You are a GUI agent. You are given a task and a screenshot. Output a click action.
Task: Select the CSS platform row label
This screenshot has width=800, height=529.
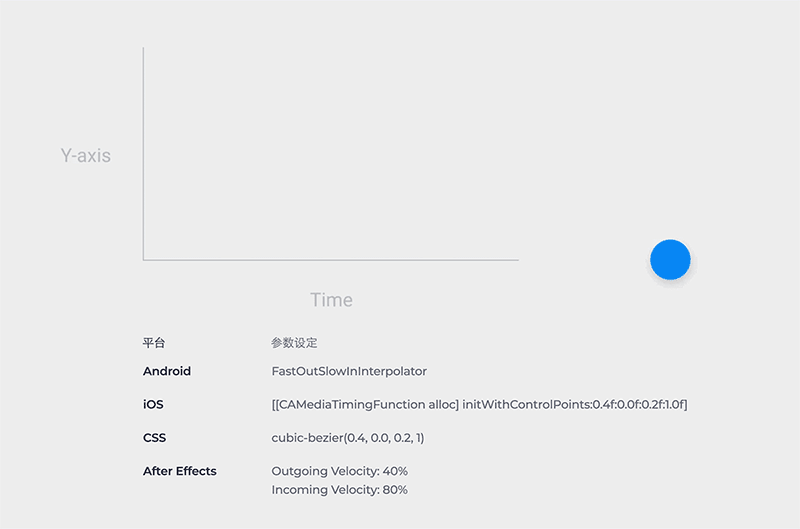point(154,438)
